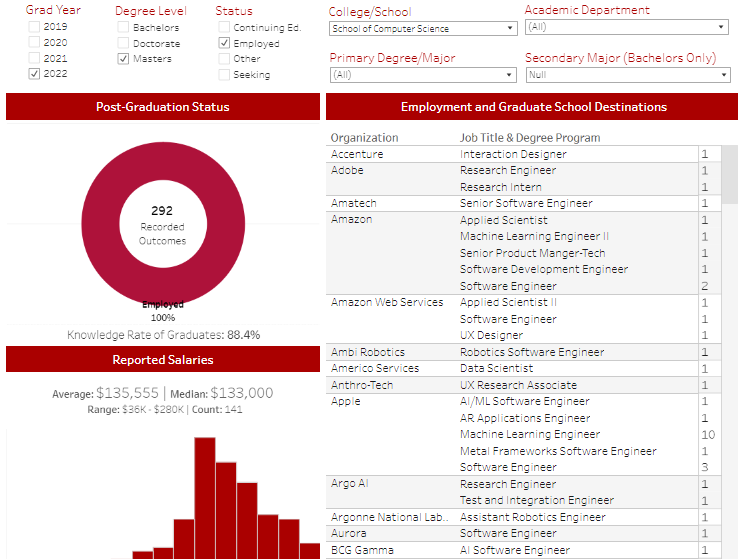Click Robotics Software Engineer job title
This screenshot has height=559, width=746.
(532, 352)
